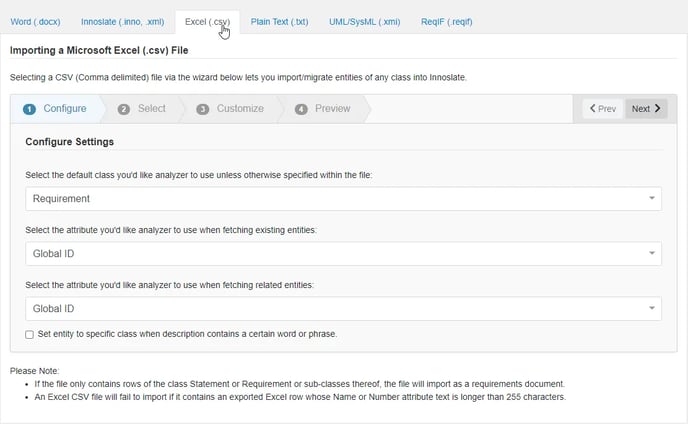
Task: Open the related entities Global ID dropdown
Action: [343, 309]
